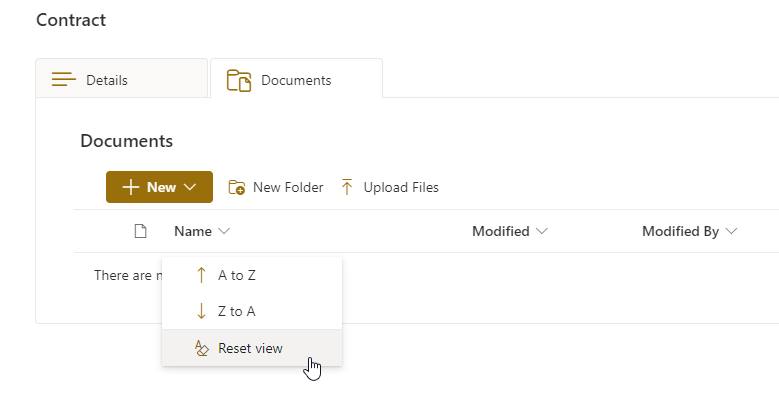Image resolution: width=779 pixels, height=398 pixels.
Task: Open the Name column chevron dropdown
Action: click(224, 231)
